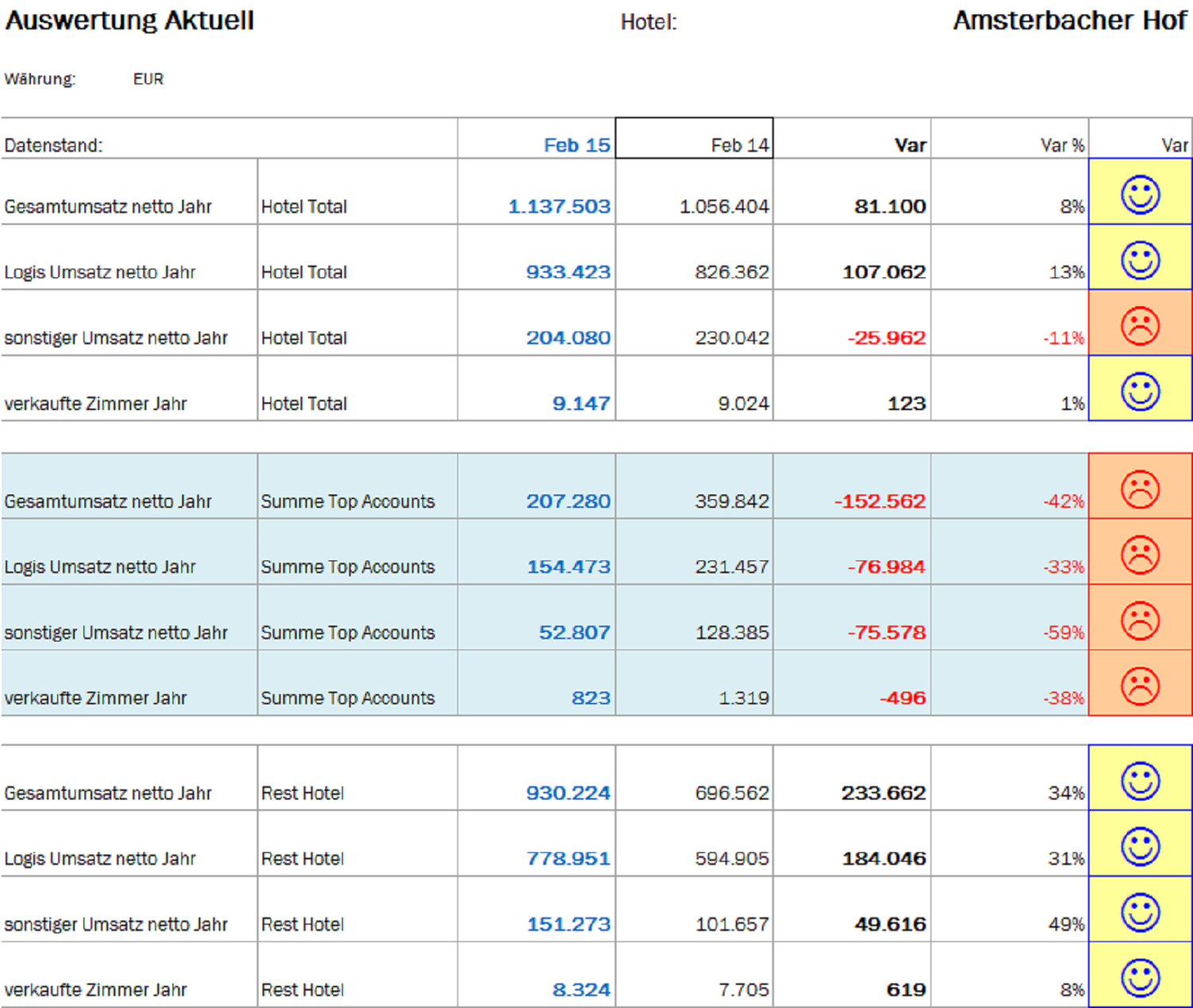The height and width of the screenshot is (1008, 1193).
Task: Select variance cell 619
Action: click(852, 975)
